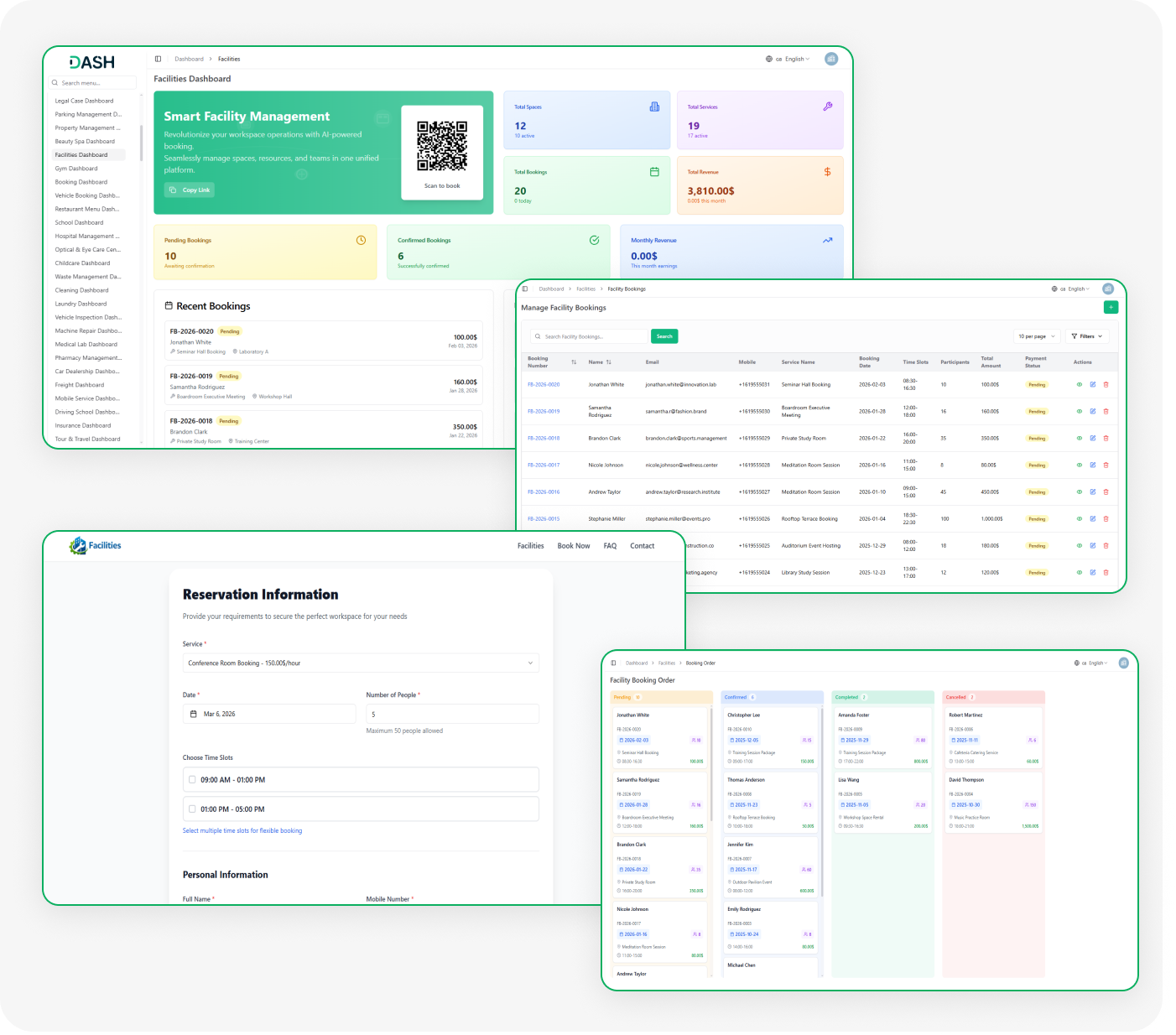Viewport: 1176px width, 1035px height.
Task: Click the Pending Bookings clock icon
Action: (x=361, y=240)
